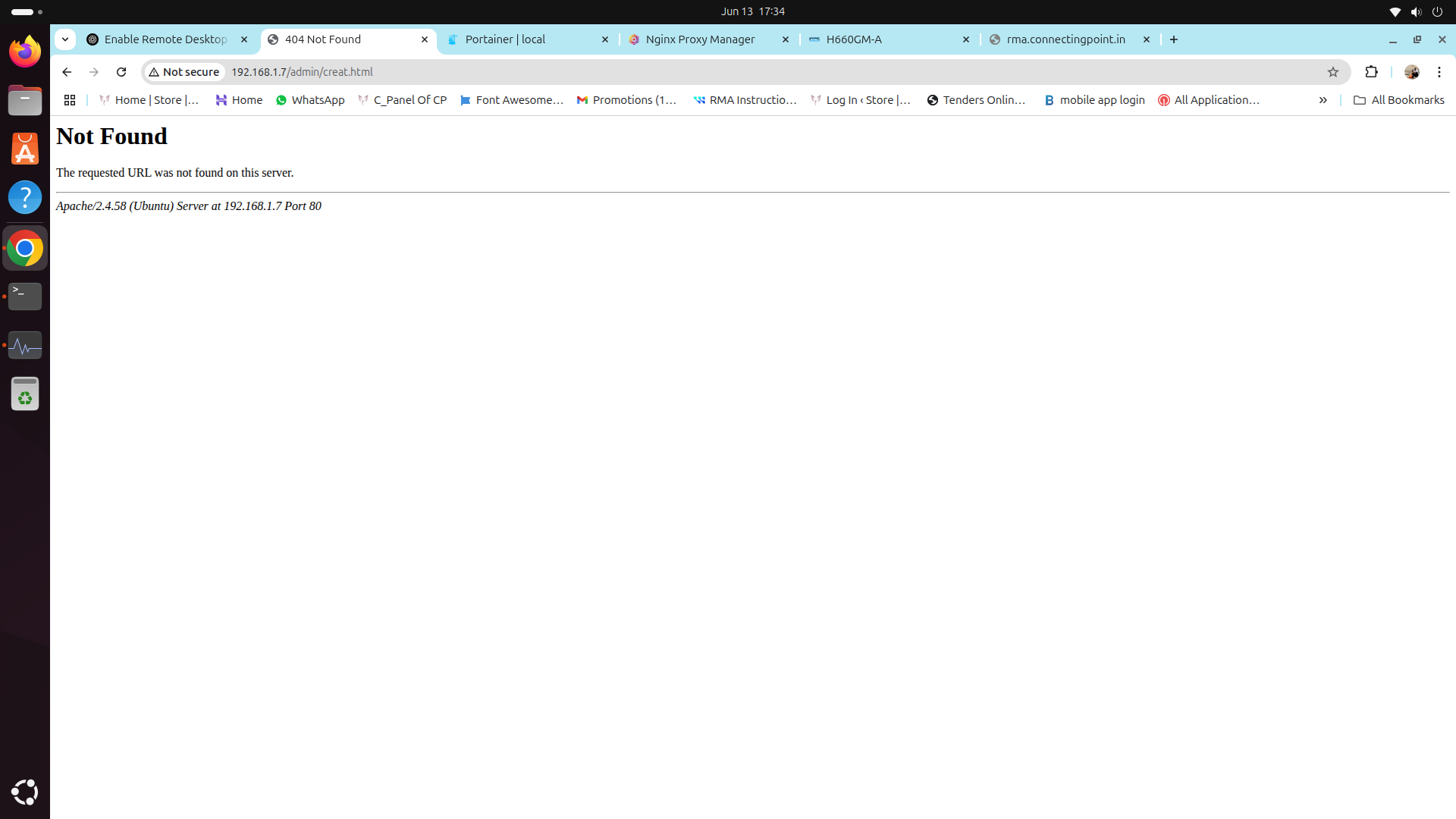Open WhatsApp bookmark
1456x819 pixels.
pos(310,100)
